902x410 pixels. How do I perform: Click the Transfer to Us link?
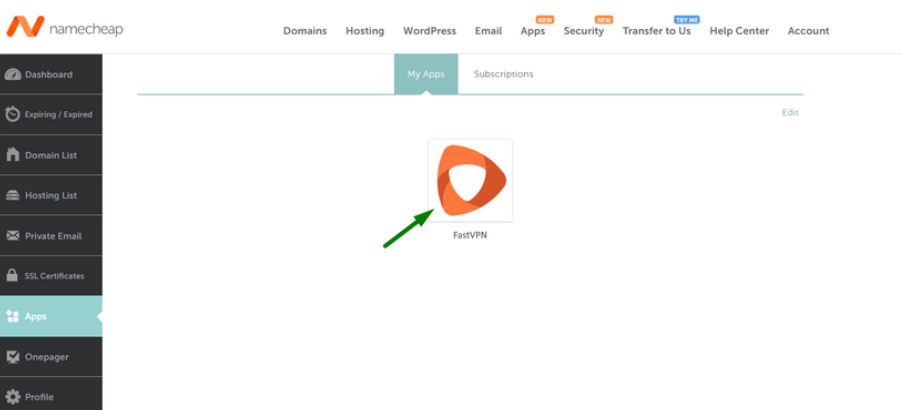[656, 31]
